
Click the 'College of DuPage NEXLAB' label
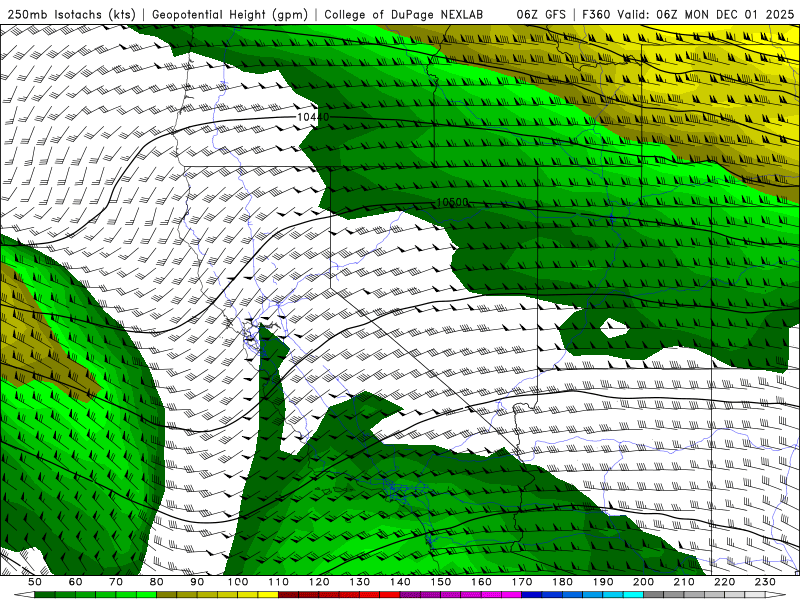(404, 14)
